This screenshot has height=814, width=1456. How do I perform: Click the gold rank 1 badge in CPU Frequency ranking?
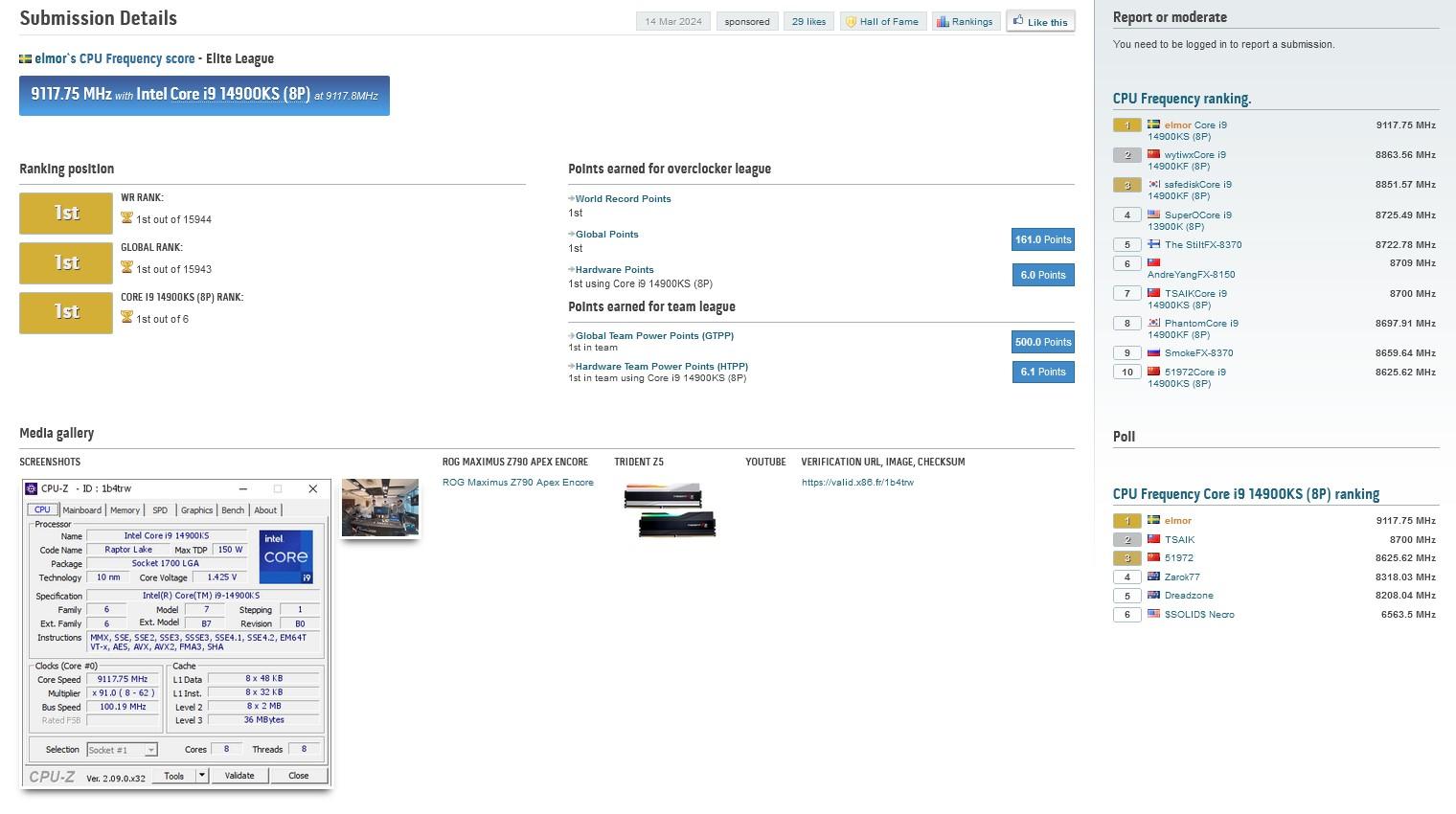pyautogui.click(x=1126, y=124)
